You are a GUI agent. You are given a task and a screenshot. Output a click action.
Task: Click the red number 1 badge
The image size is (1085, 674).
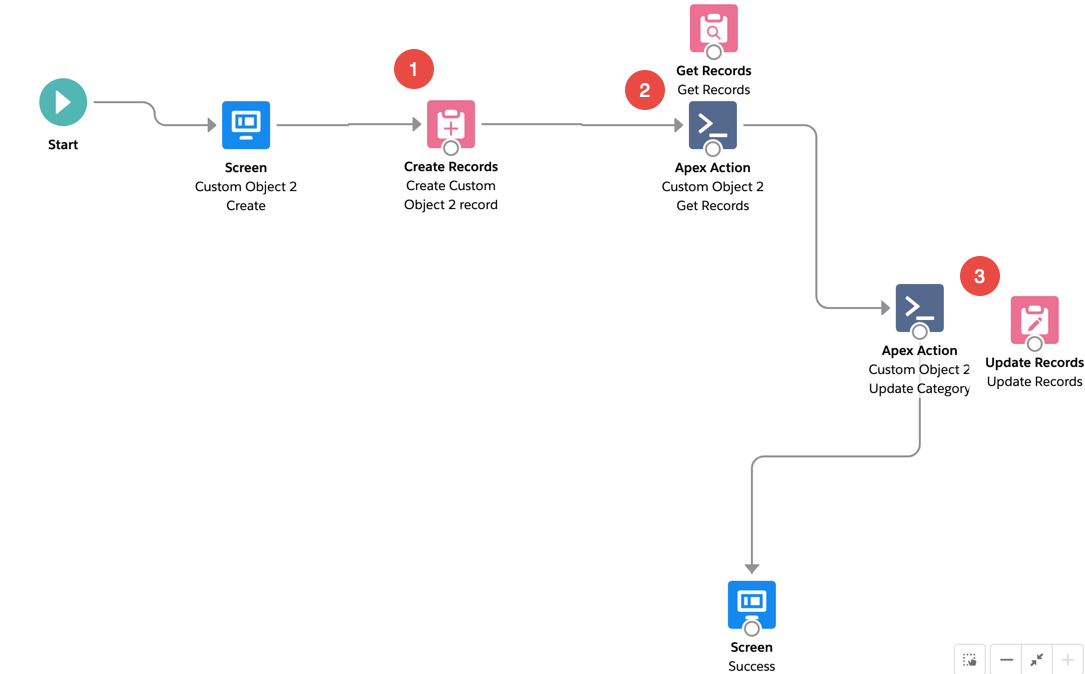pos(413,70)
